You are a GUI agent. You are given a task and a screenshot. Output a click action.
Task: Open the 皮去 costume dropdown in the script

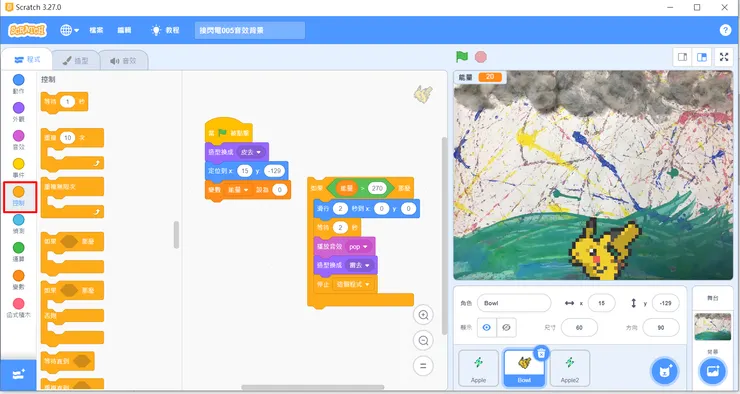coord(251,152)
